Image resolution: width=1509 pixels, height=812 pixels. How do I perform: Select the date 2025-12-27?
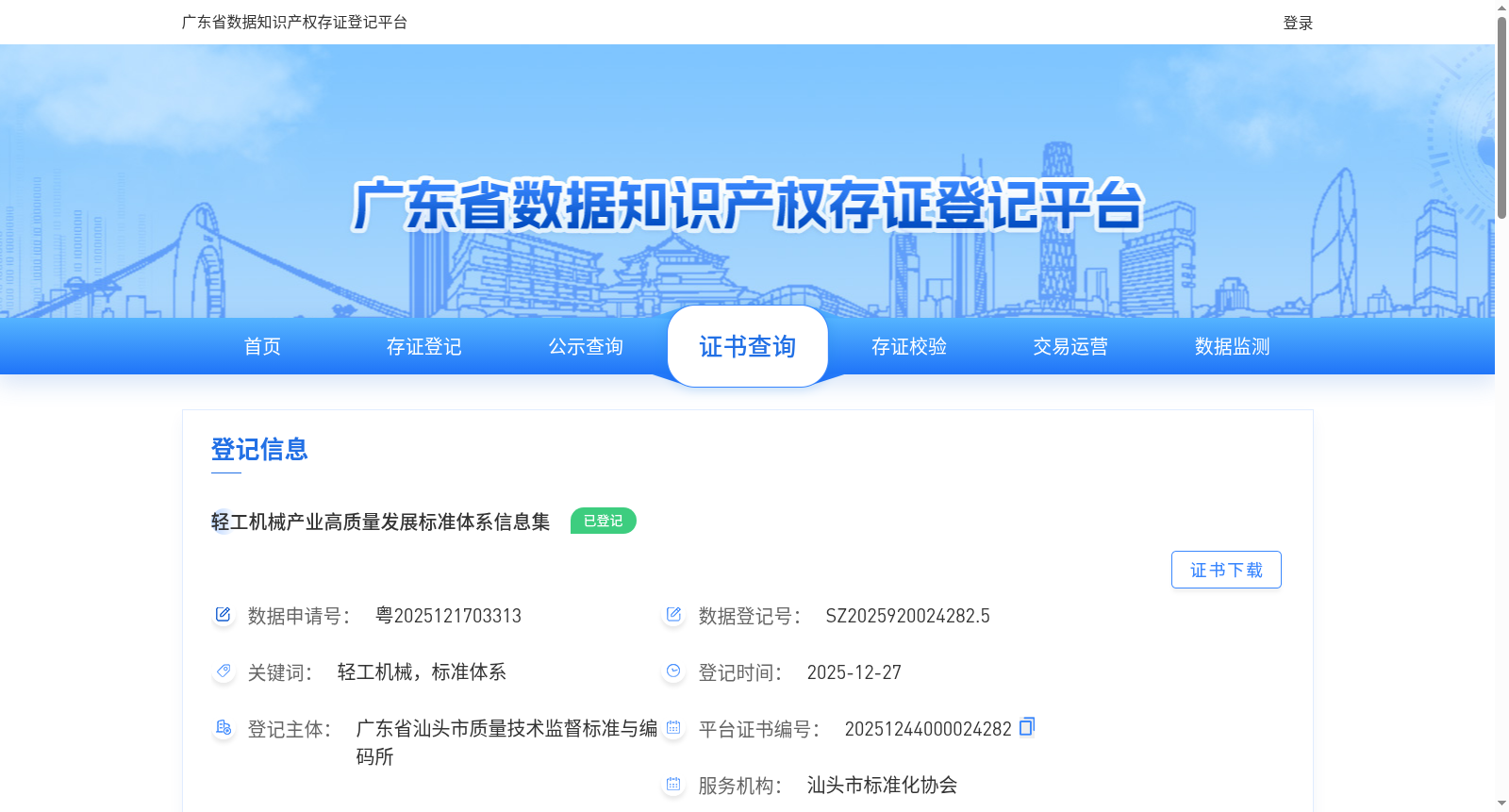854,672
